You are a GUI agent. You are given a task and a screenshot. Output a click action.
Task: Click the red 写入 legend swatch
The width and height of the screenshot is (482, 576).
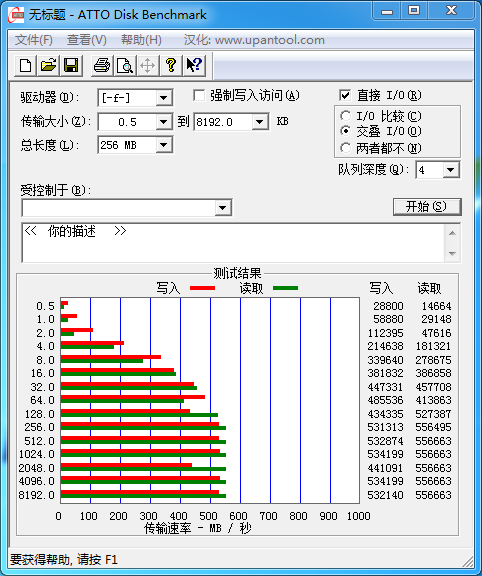202,288
